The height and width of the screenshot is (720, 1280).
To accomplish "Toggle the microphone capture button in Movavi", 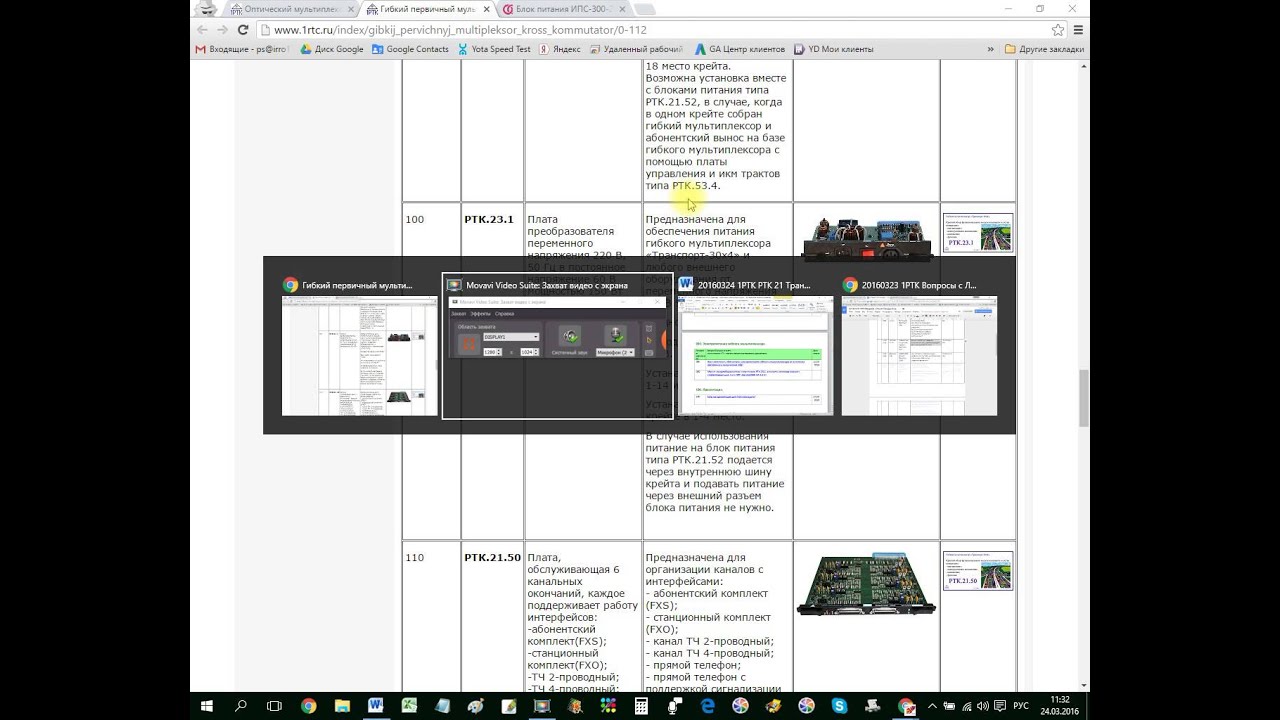I will pyautogui.click(x=615, y=336).
